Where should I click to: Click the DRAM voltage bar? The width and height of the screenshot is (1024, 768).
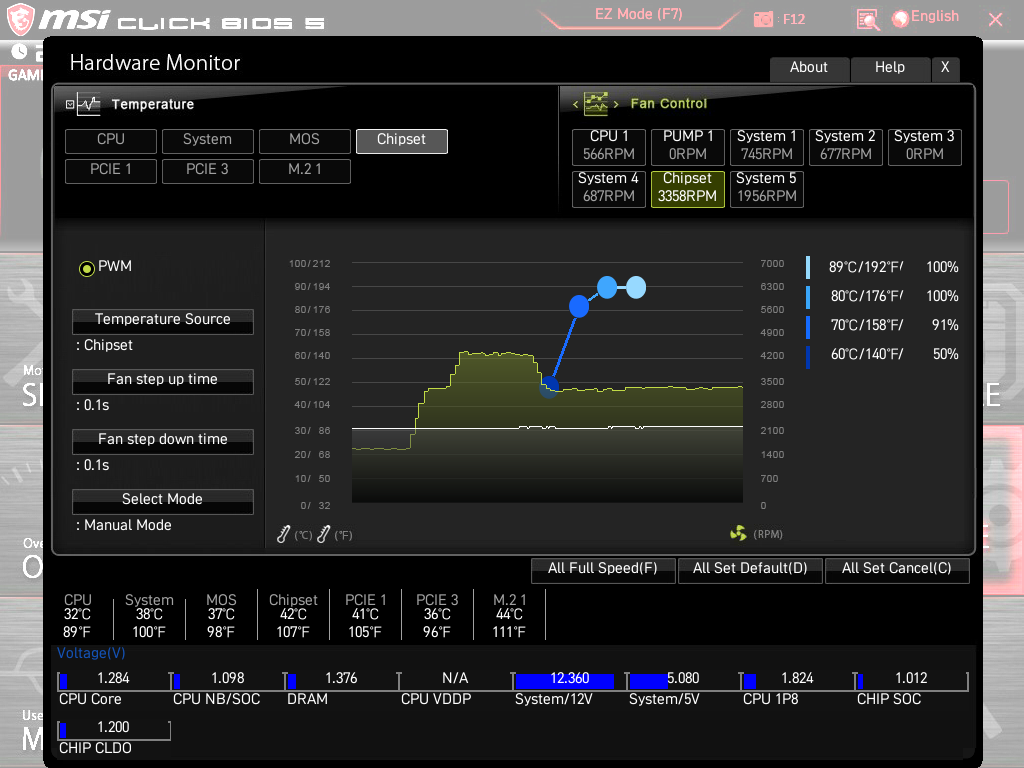342,680
